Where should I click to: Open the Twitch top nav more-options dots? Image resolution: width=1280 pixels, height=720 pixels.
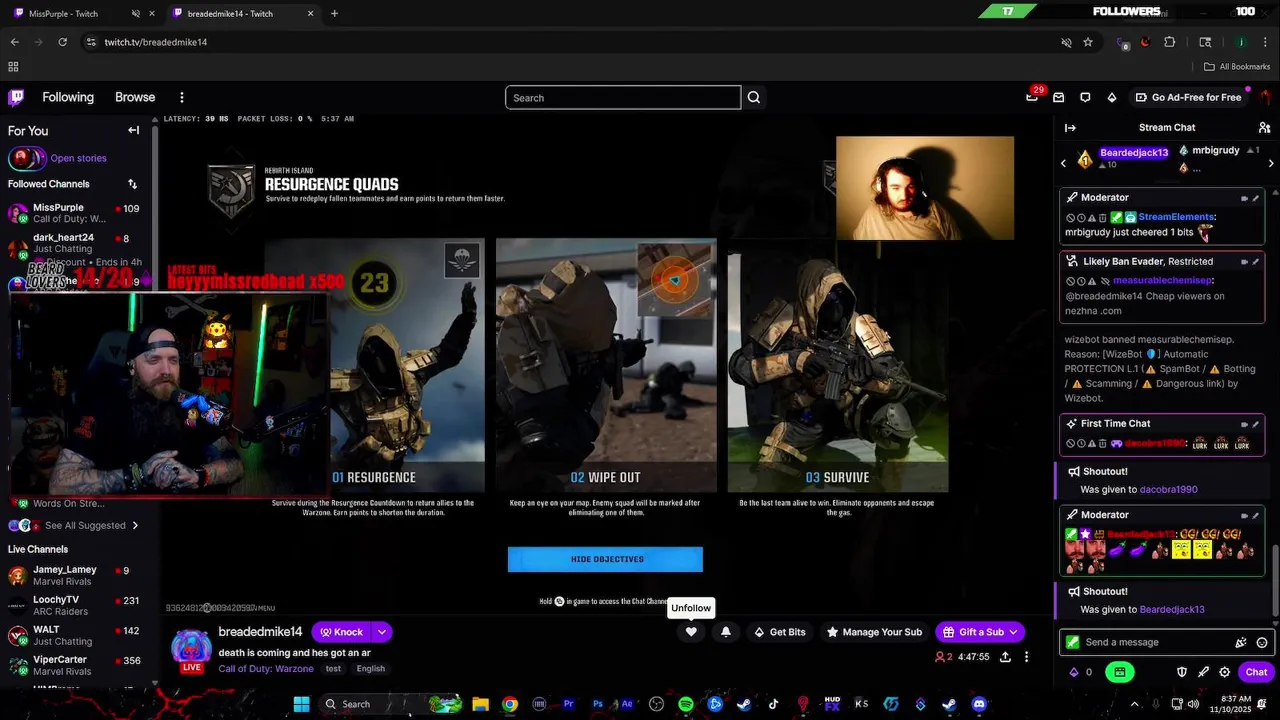182,97
